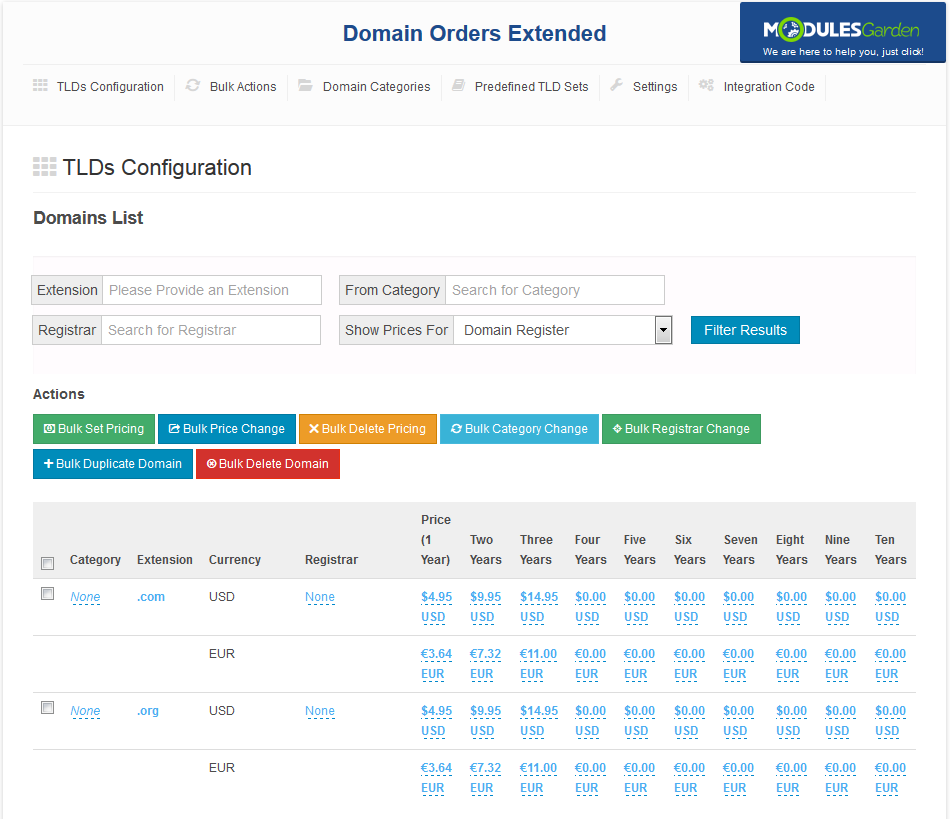Click the Bulk Price Change button
The image size is (950, 819).
227,429
